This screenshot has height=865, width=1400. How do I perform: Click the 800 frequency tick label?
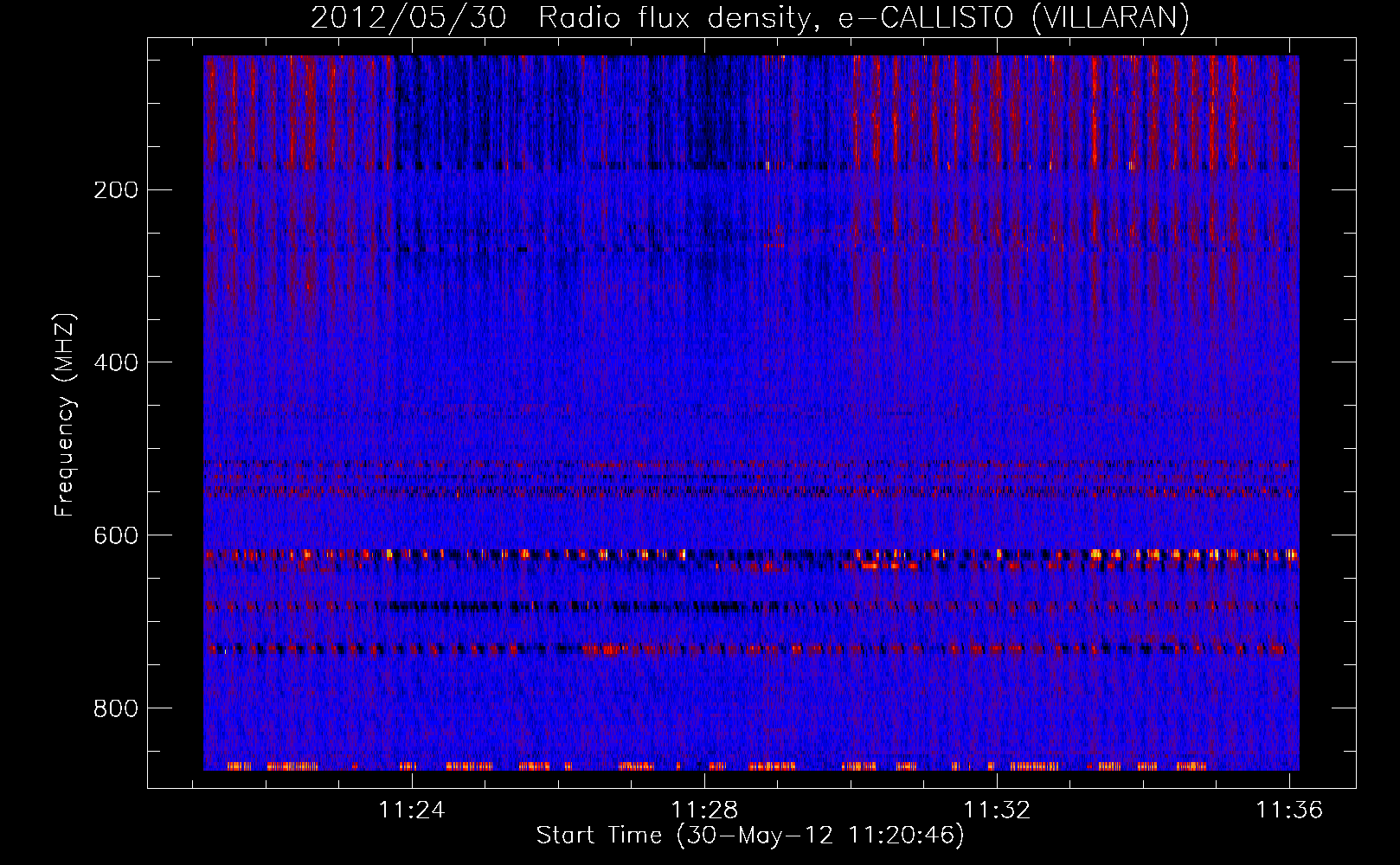[116, 708]
